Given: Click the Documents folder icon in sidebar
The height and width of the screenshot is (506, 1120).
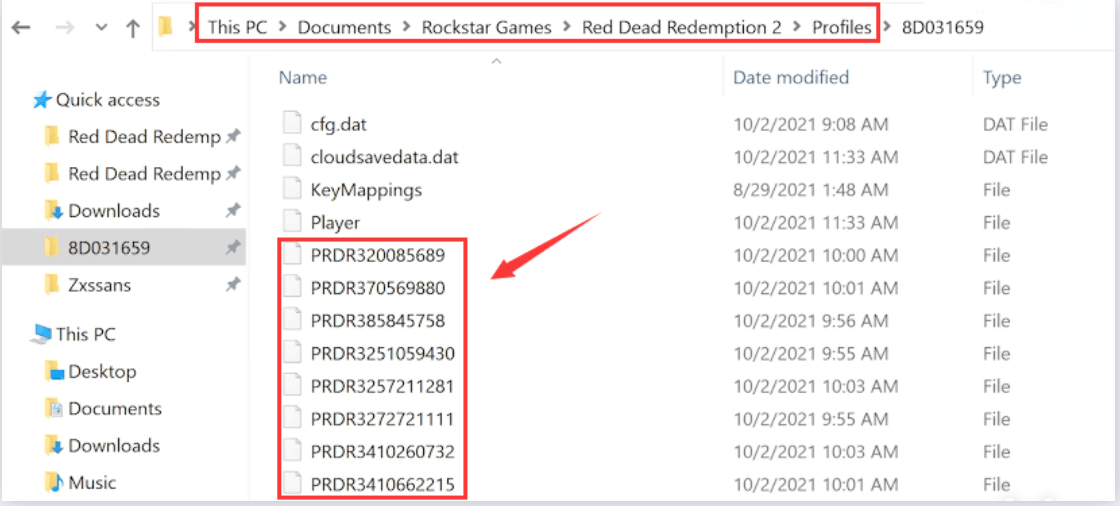Looking at the screenshot, I should pyautogui.click(x=55, y=409).
